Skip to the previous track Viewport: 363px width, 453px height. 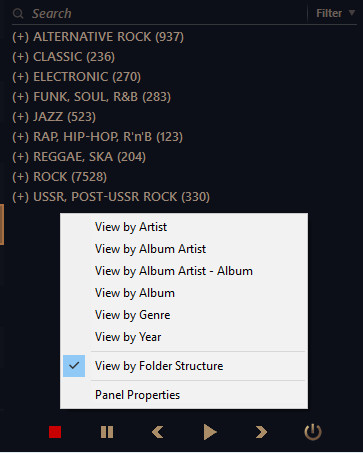158,432
